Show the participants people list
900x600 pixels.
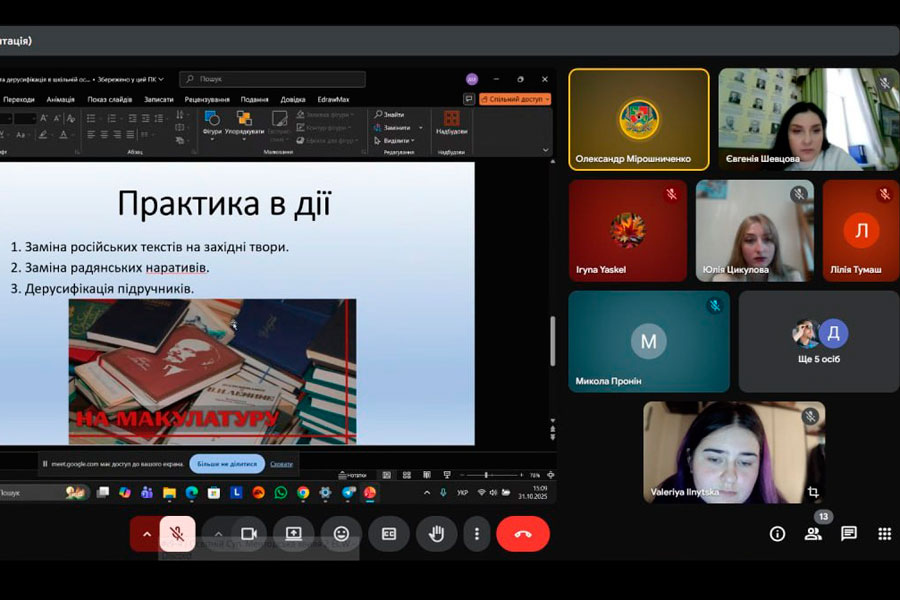click(x=813, y=534)
